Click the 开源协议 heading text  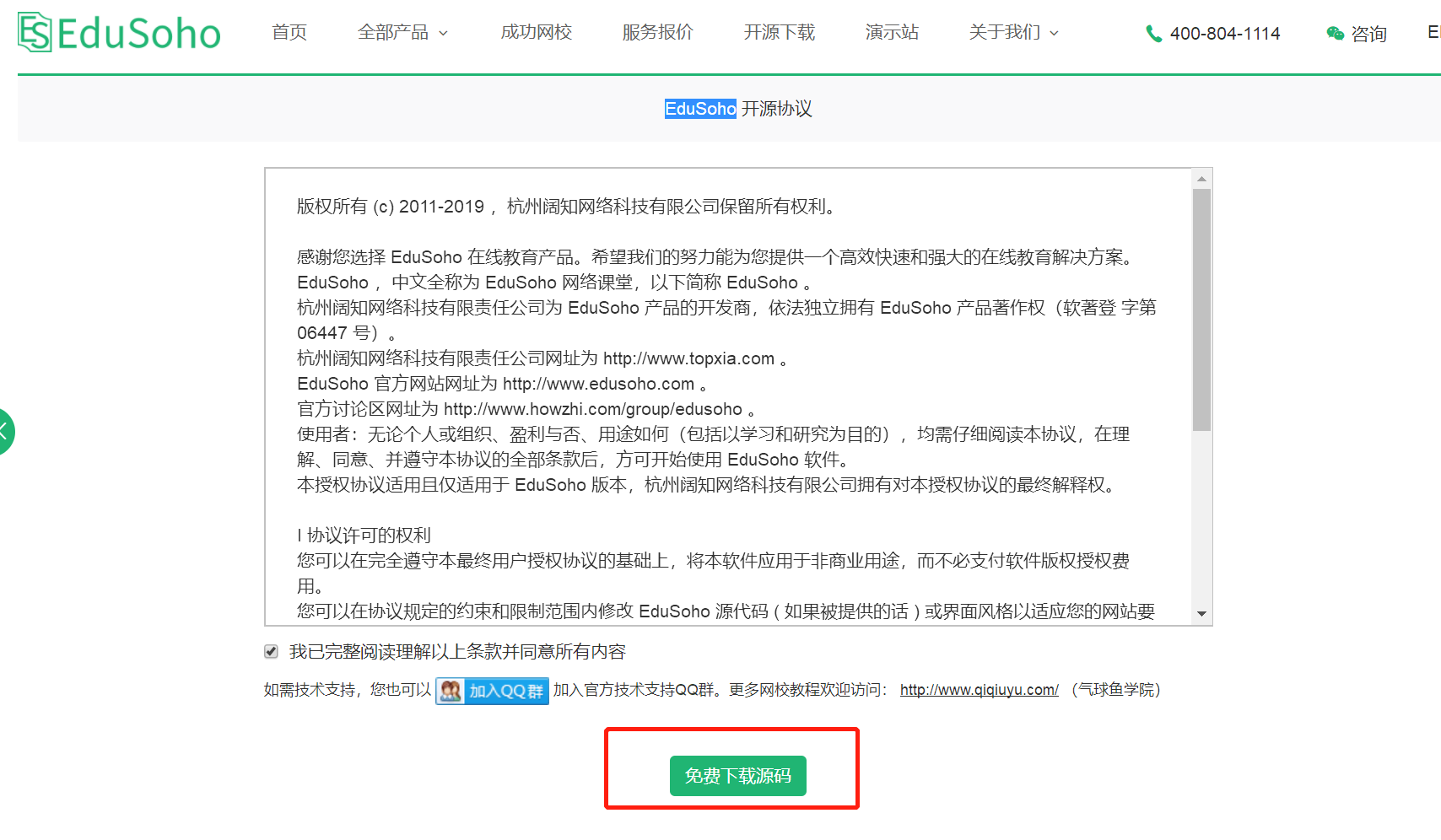776,109
